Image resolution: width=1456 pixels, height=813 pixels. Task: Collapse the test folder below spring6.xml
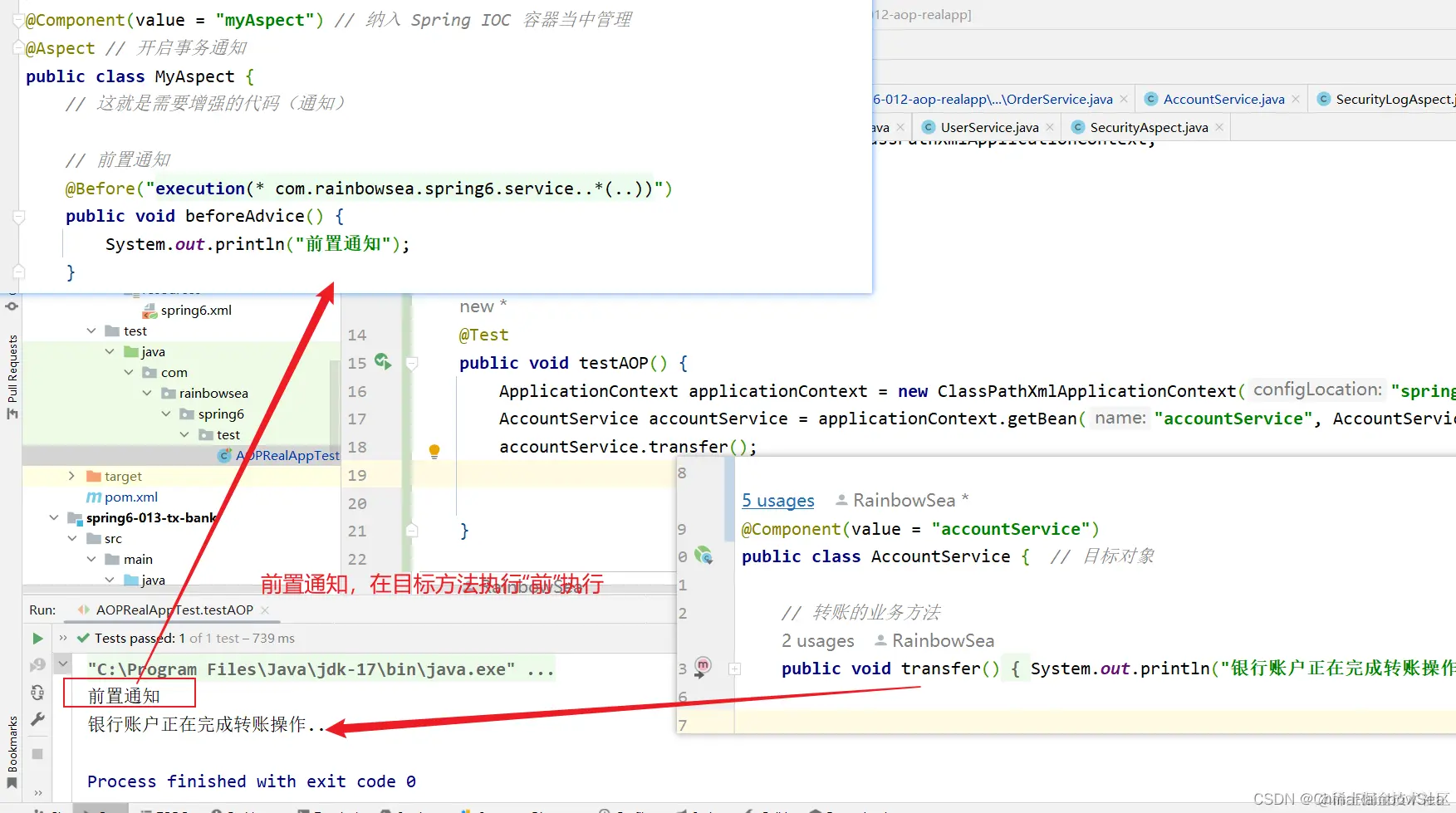91,331
